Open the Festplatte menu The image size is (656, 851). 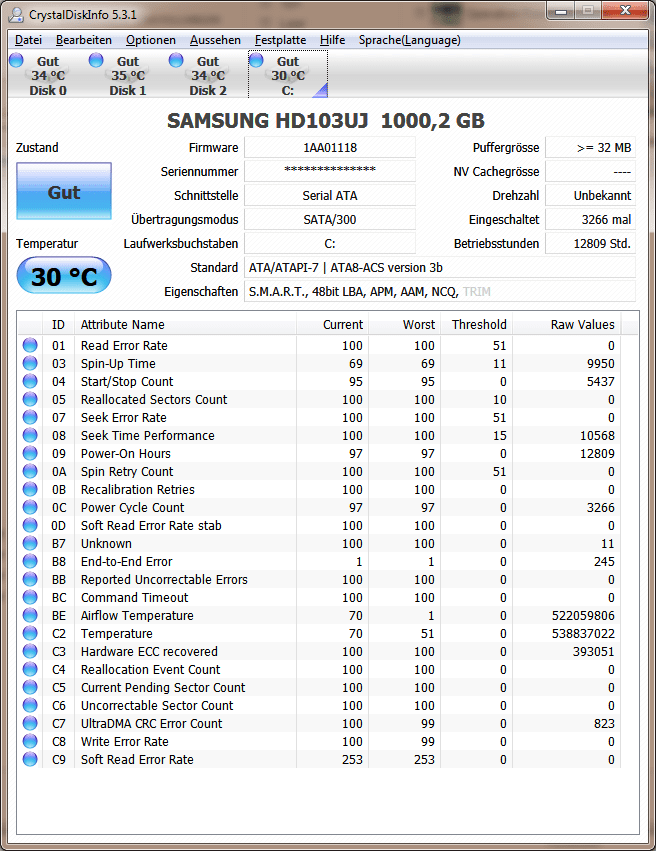[281, 40]
